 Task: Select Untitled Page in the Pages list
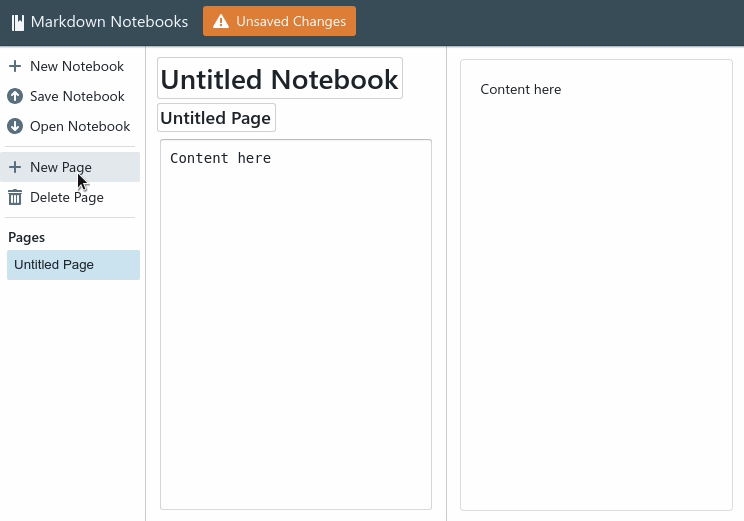(73, 265)
